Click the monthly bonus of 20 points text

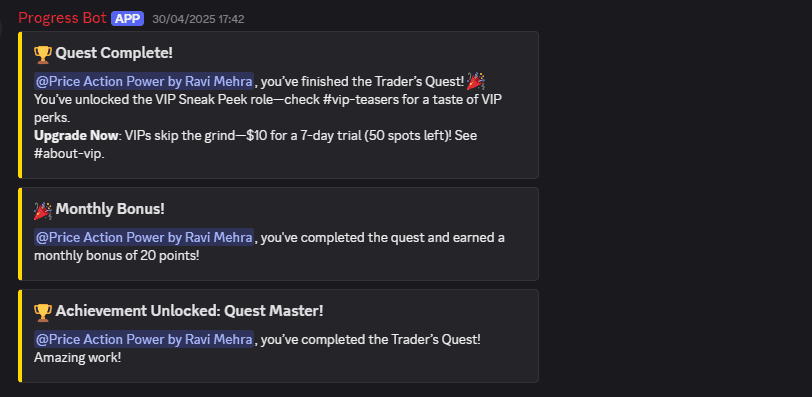(117, 256)
